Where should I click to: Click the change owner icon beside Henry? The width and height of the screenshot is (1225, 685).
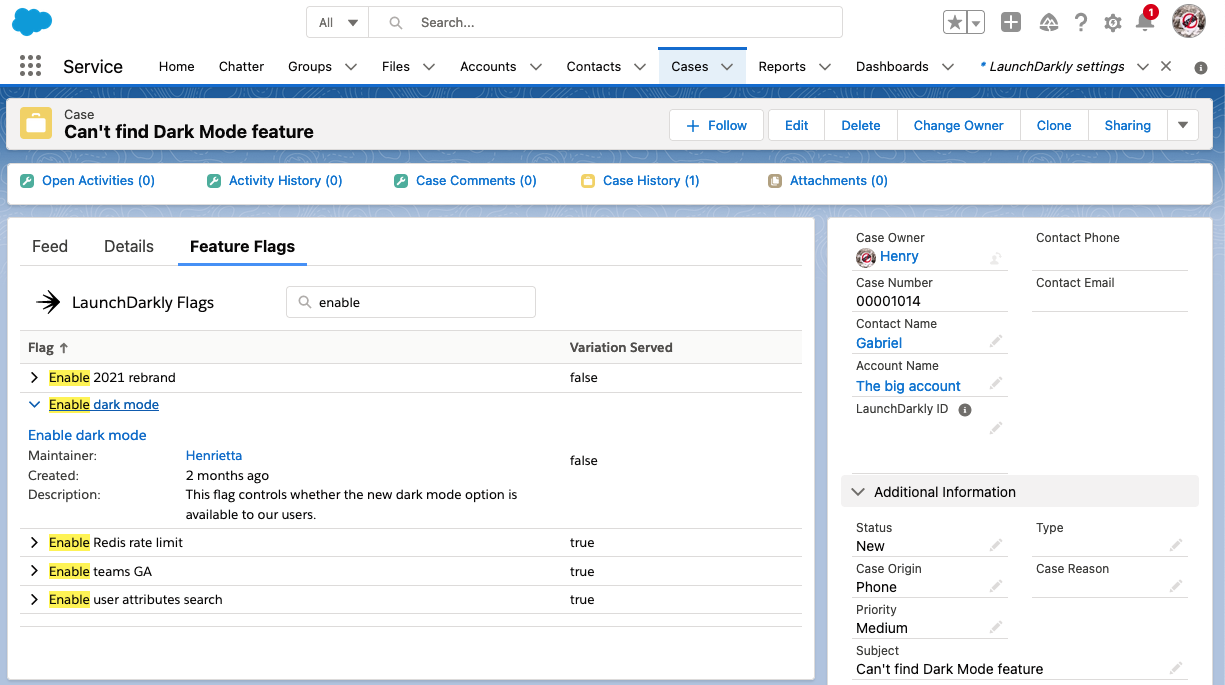[x=996, y=258]
